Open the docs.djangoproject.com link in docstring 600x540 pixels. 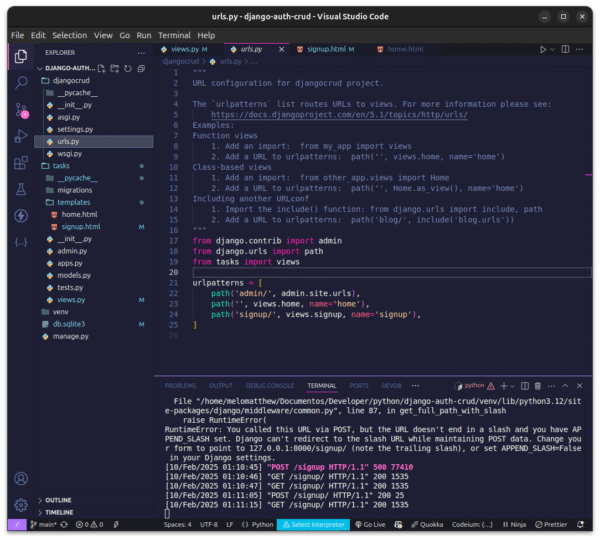339,115
